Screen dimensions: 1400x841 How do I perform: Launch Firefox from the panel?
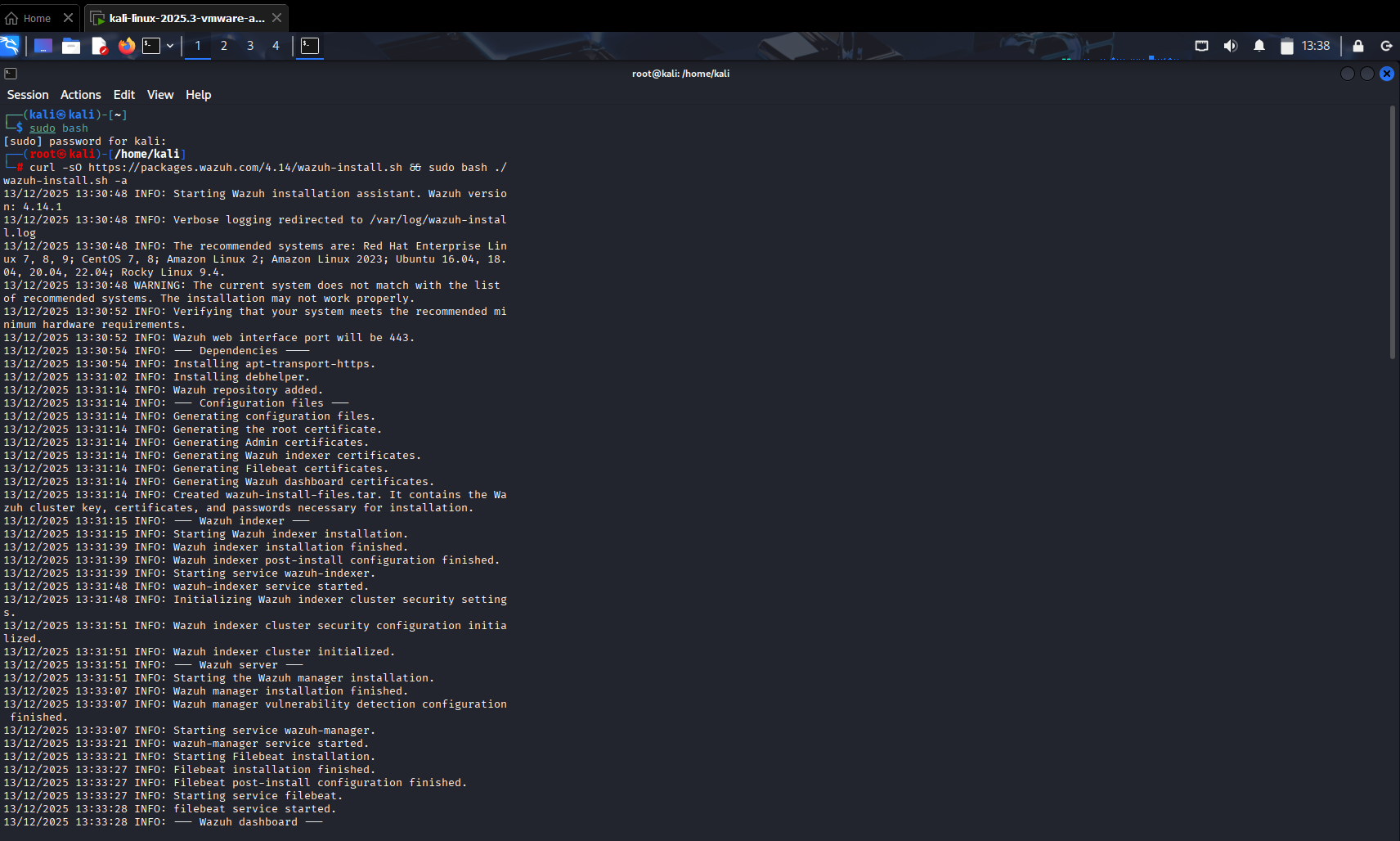coord(127,46)
